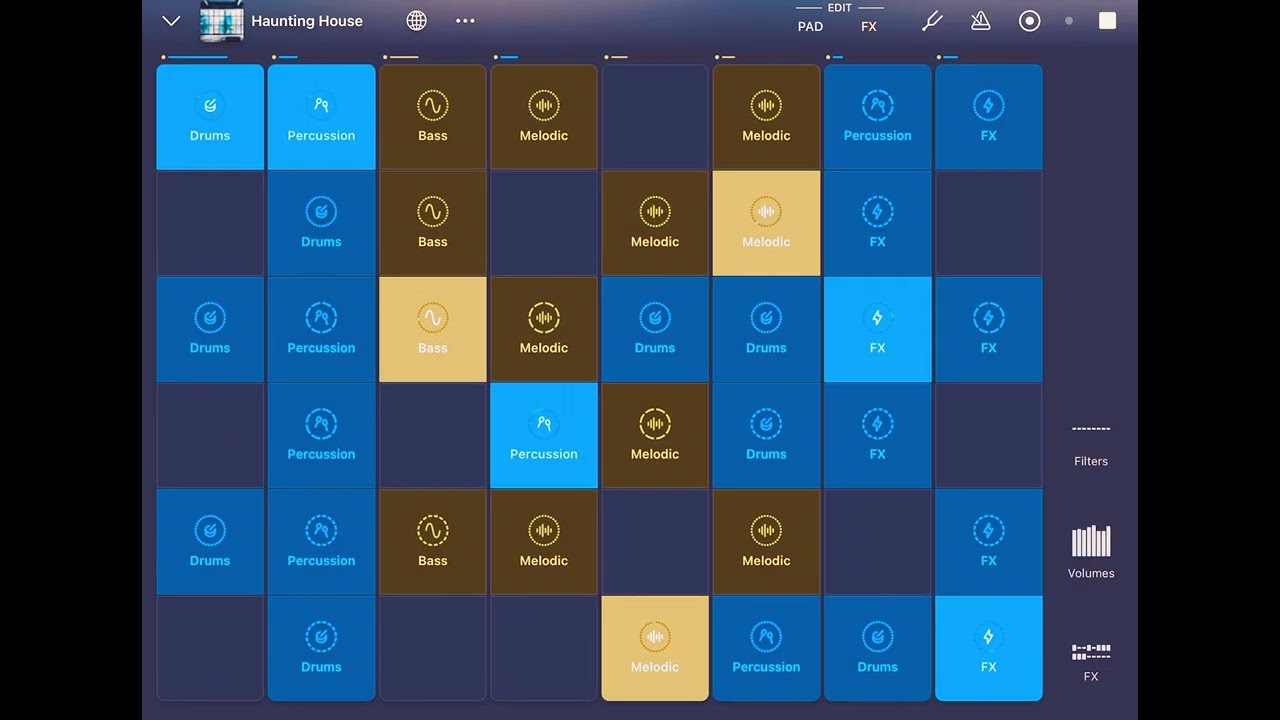1280x720 pixels.
Task: Trigger the Melodic pad in the third row
Action: click(x=544, y=330)
